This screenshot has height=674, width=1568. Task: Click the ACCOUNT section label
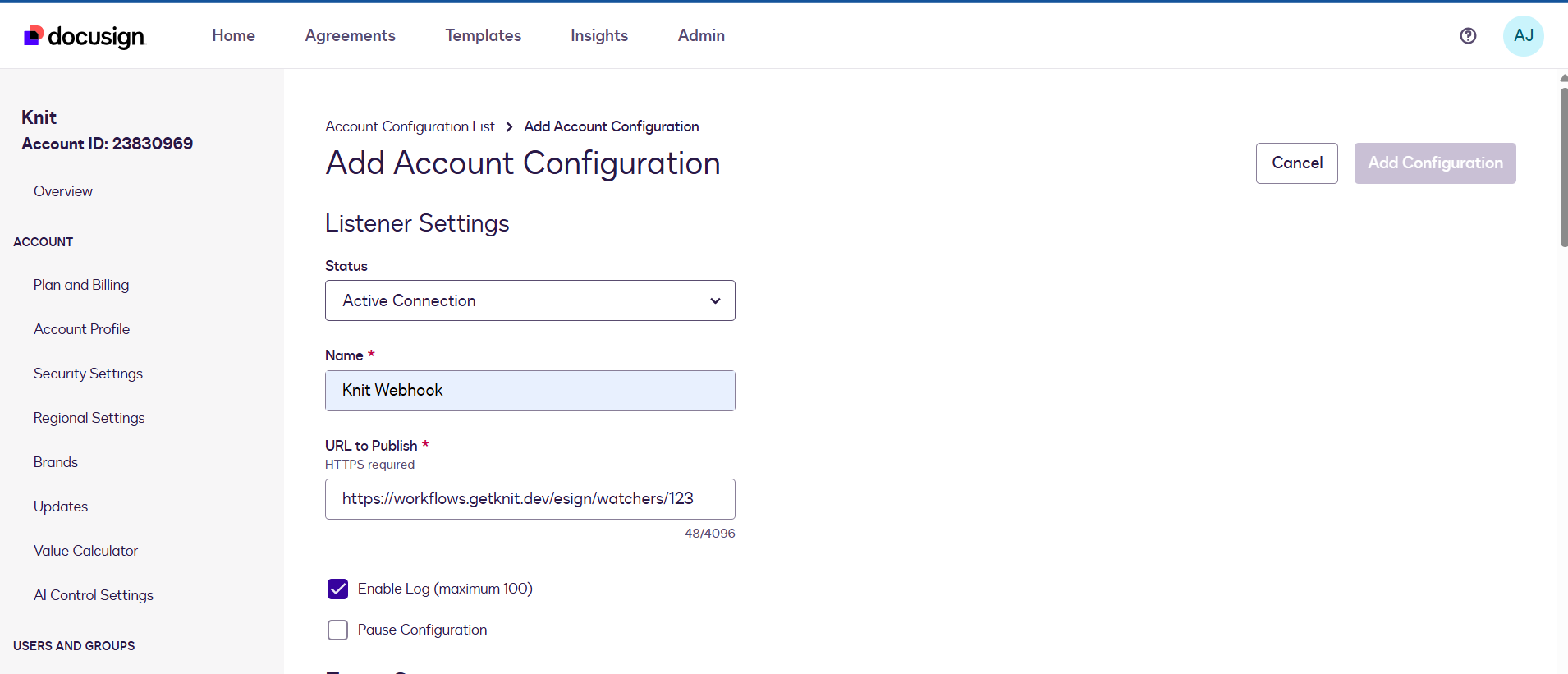(x=44, y=242)
